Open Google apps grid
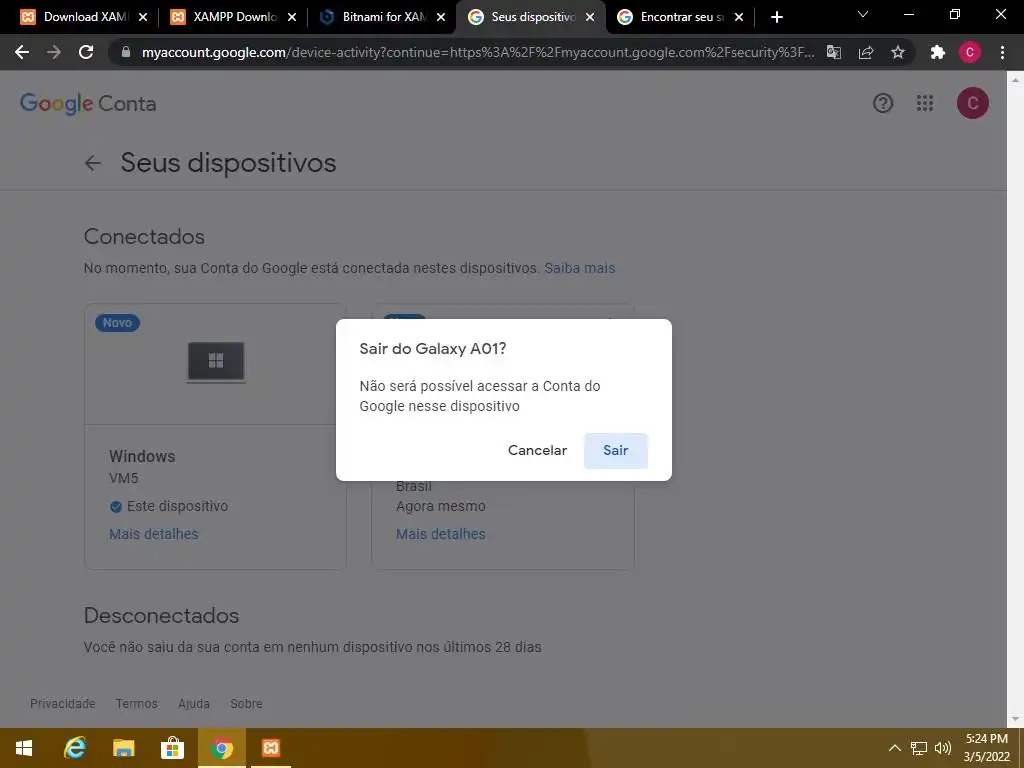Viewport: 1024px width, 768px height. coord(925,103)
